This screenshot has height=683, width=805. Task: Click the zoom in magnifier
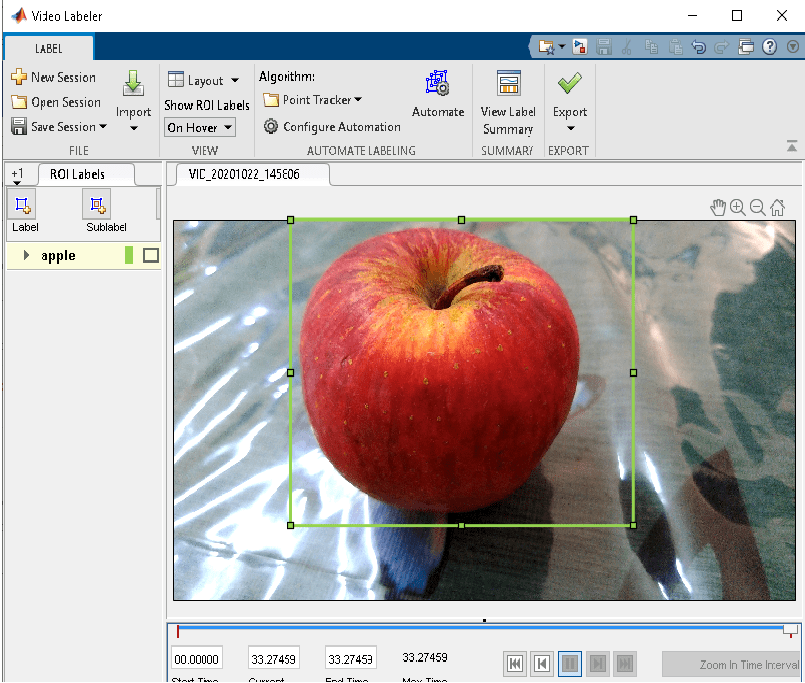737,207
